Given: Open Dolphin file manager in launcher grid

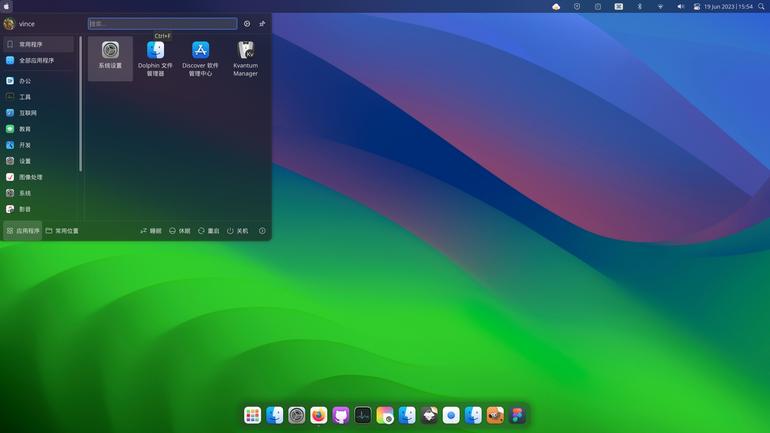Looking at the screenshot, I should point(155,58).
